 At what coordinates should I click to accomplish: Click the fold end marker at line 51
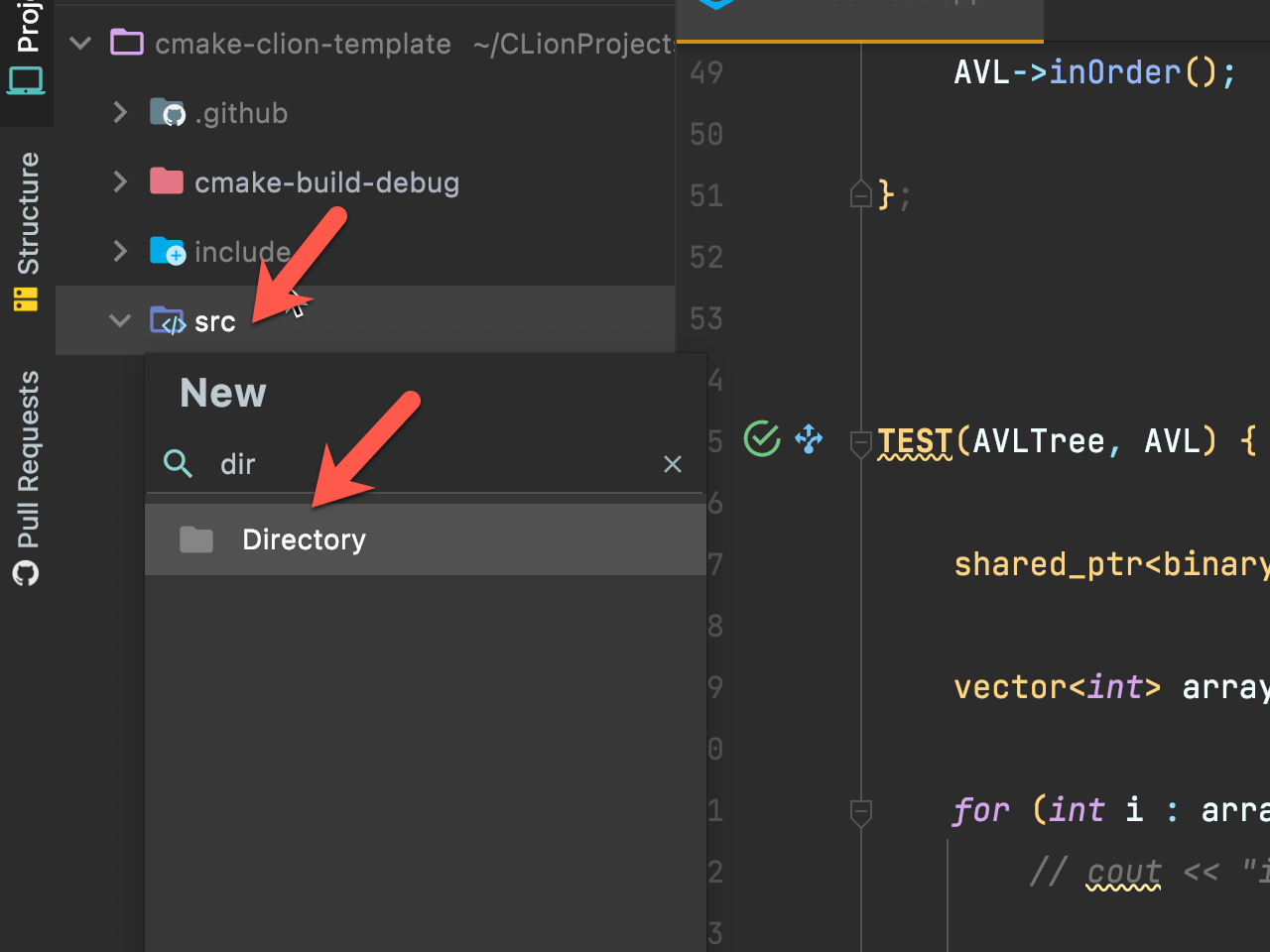[x=860, y=193]
